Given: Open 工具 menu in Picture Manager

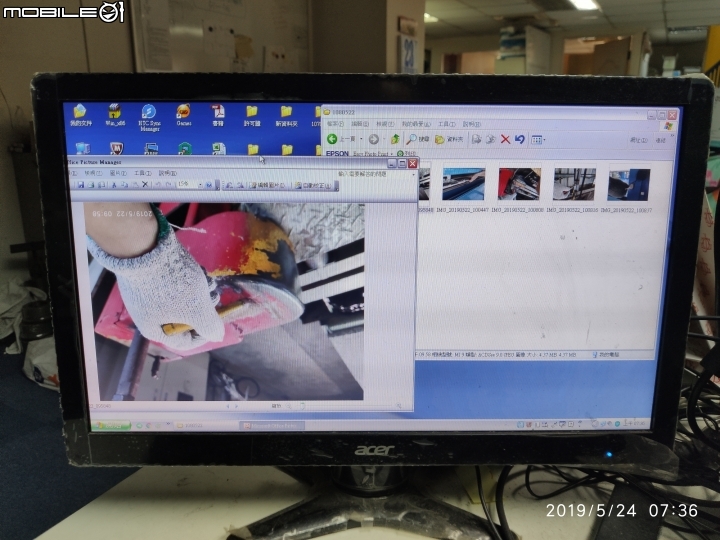Looking at the screenshot, I should point(142,173).
